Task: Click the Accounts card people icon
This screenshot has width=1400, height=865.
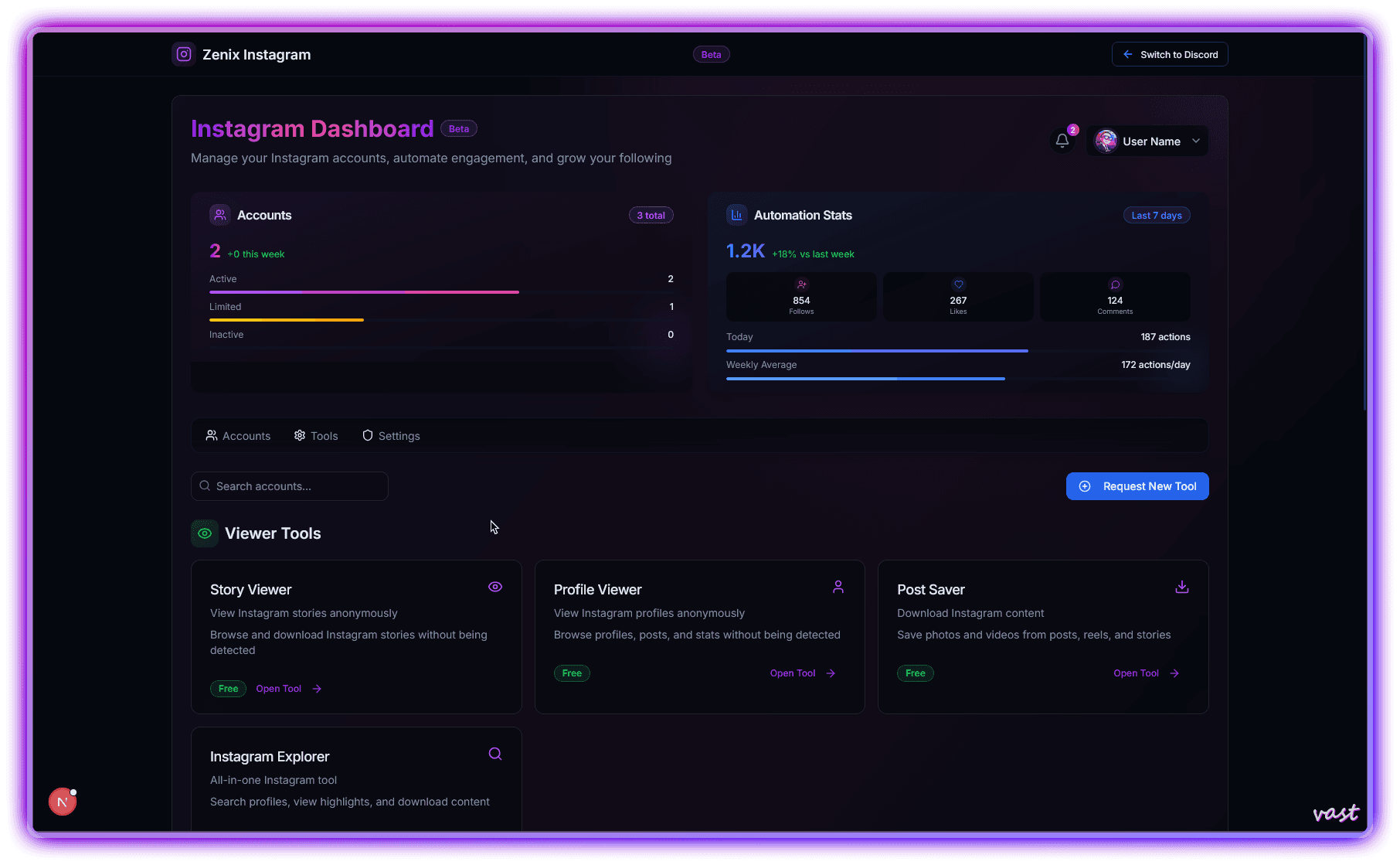Action: [220, 215]
